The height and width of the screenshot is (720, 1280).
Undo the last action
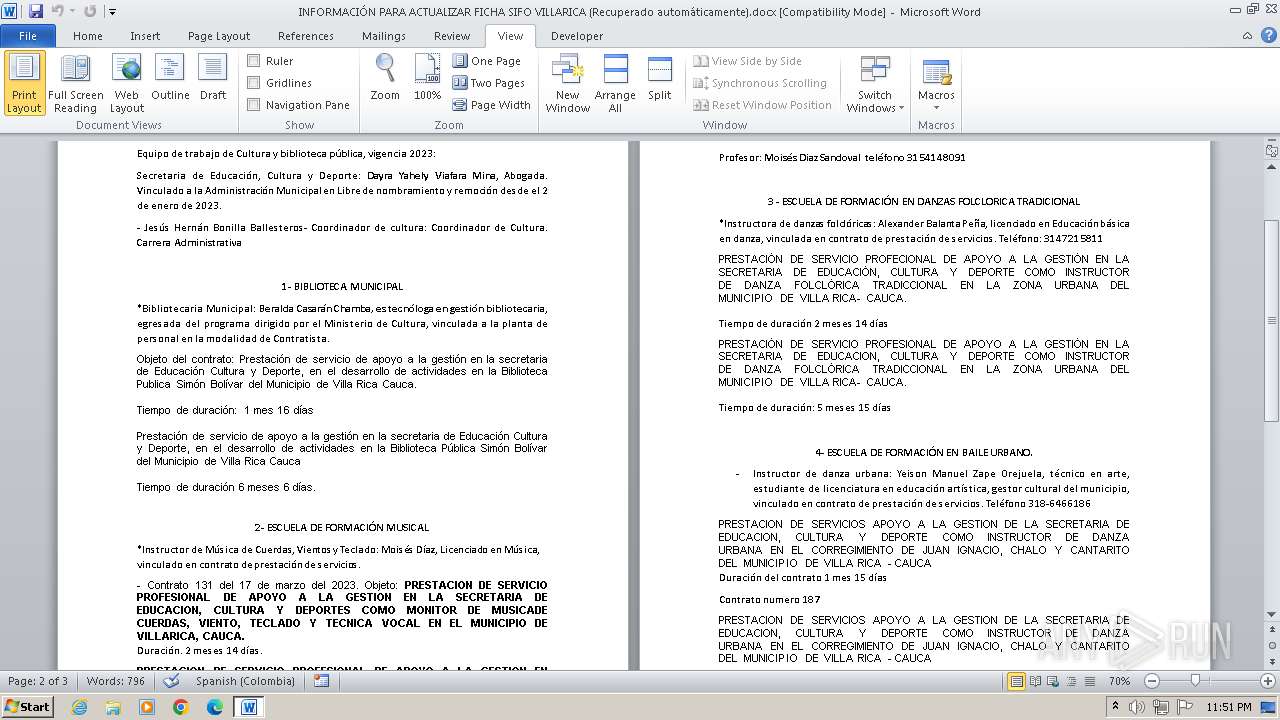click(57, 12)
